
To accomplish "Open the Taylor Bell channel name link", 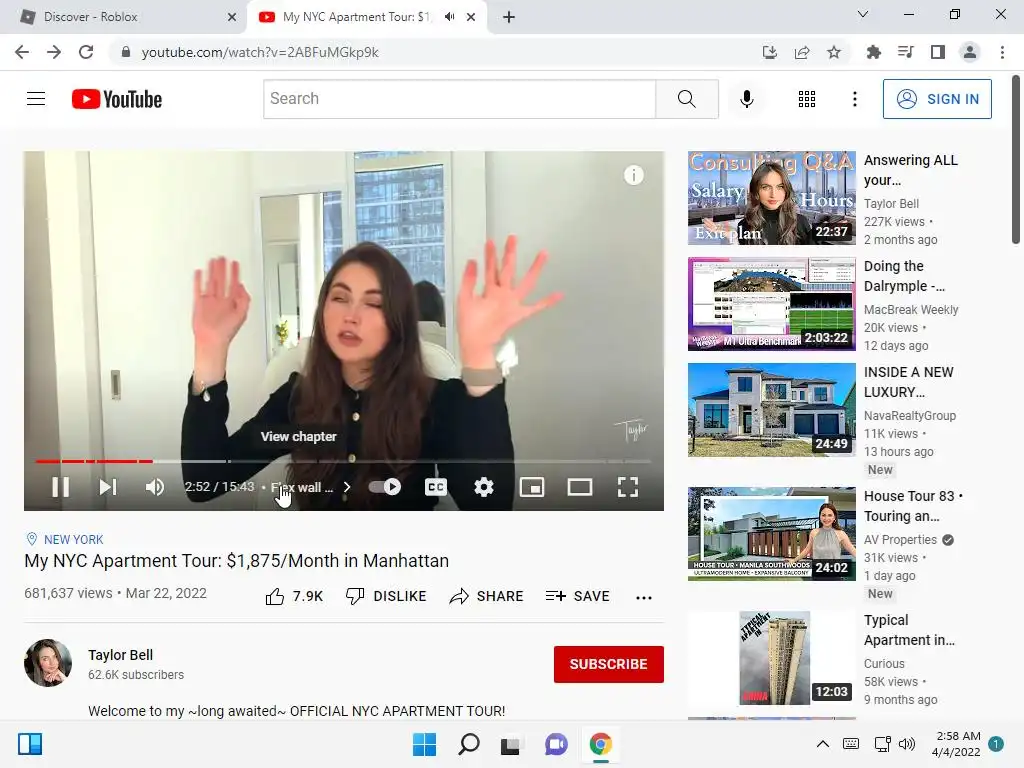I will [120, 655].
